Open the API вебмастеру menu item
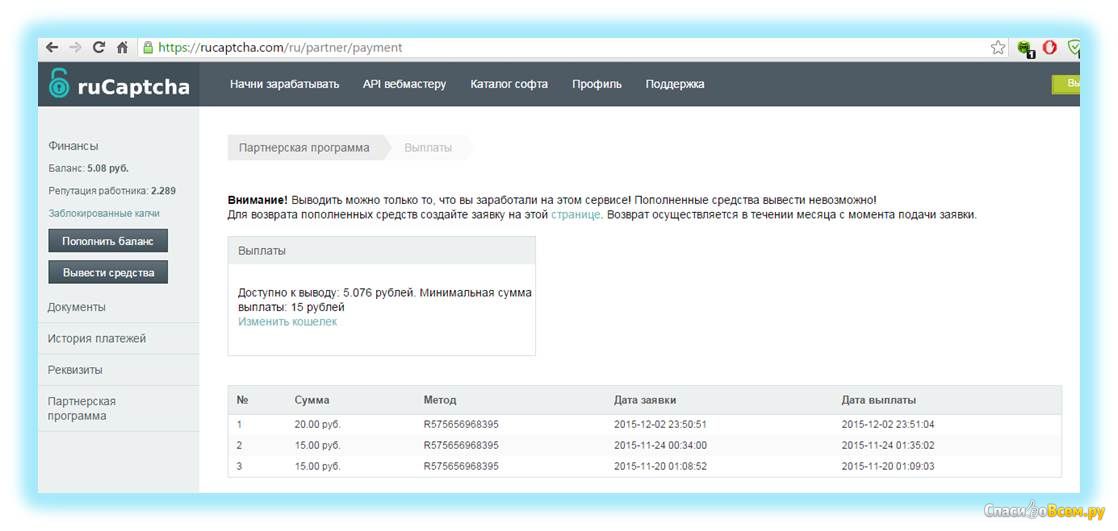 point(404,84)
